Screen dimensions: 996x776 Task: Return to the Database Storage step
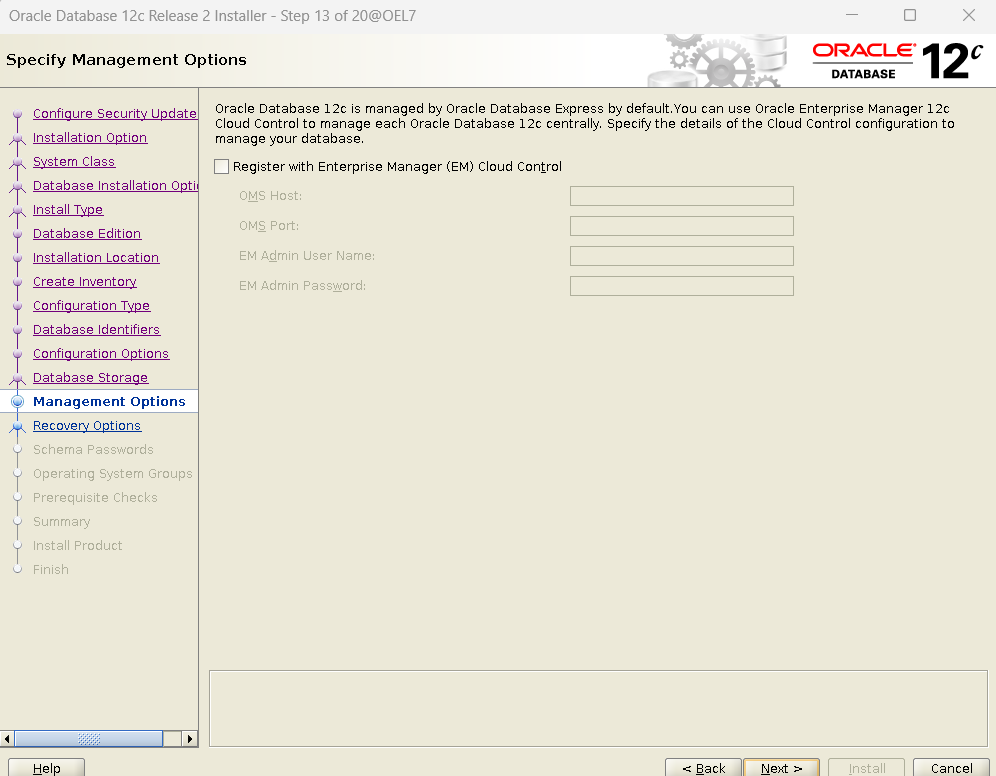(90, 378)
